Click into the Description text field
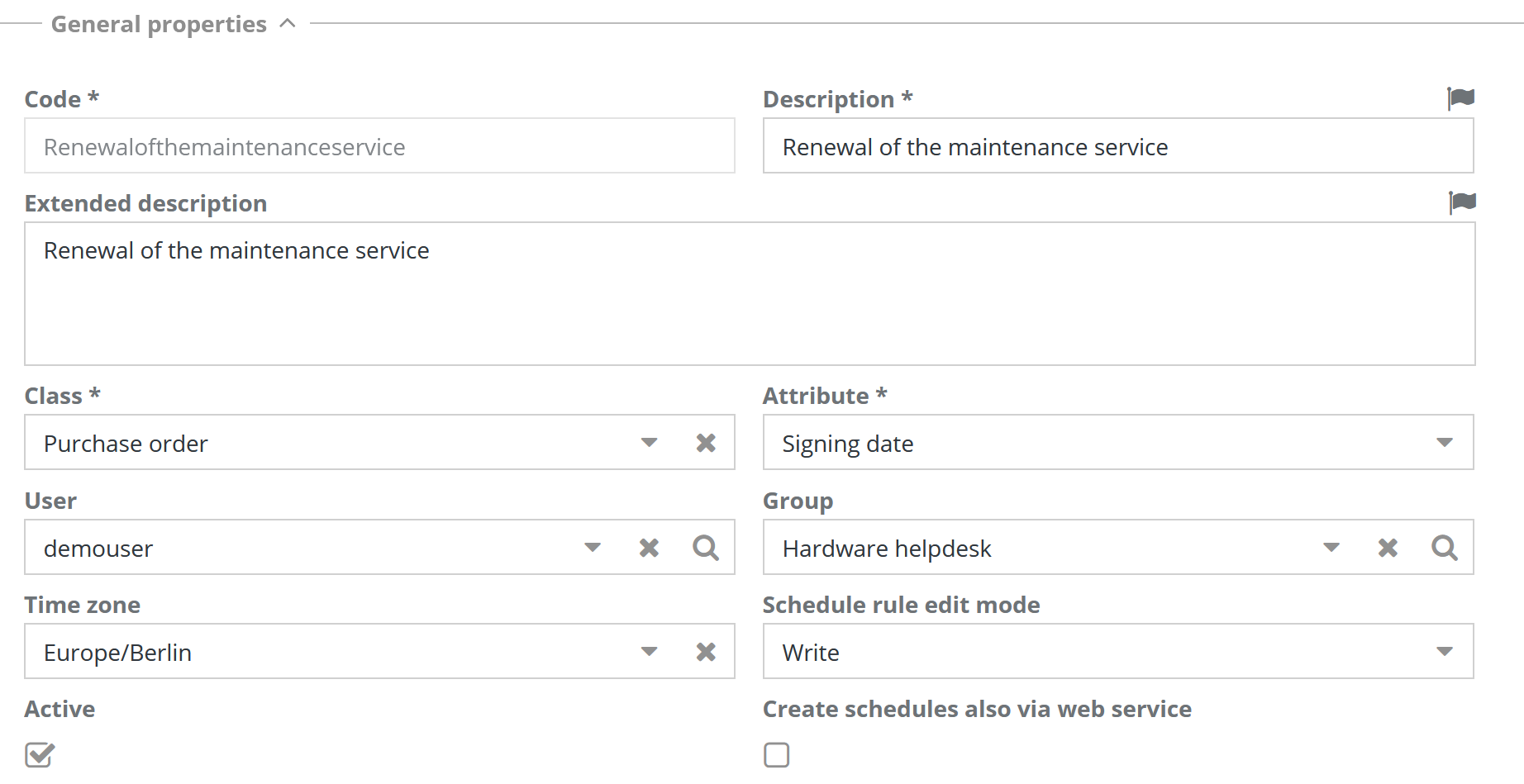The width and height of the screenshot is (1524, 784). [x=1117, y=146]
